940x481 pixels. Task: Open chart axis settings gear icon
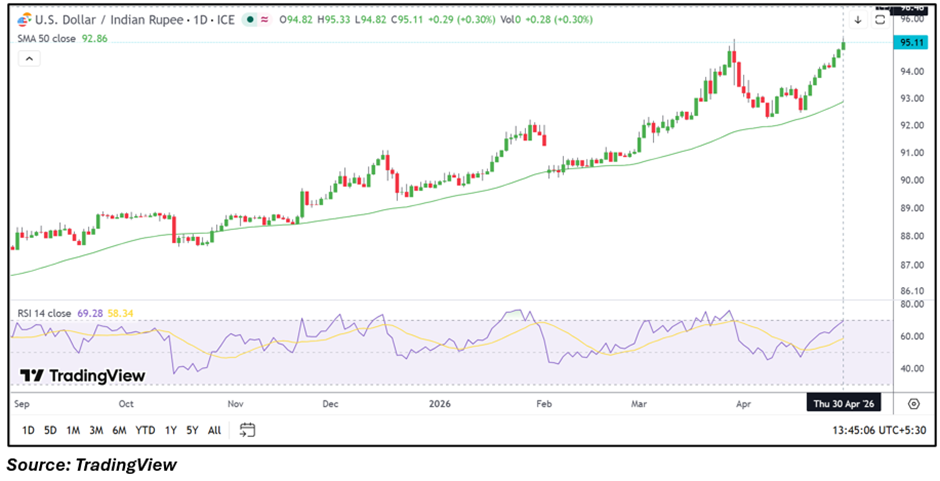point(913,404)
